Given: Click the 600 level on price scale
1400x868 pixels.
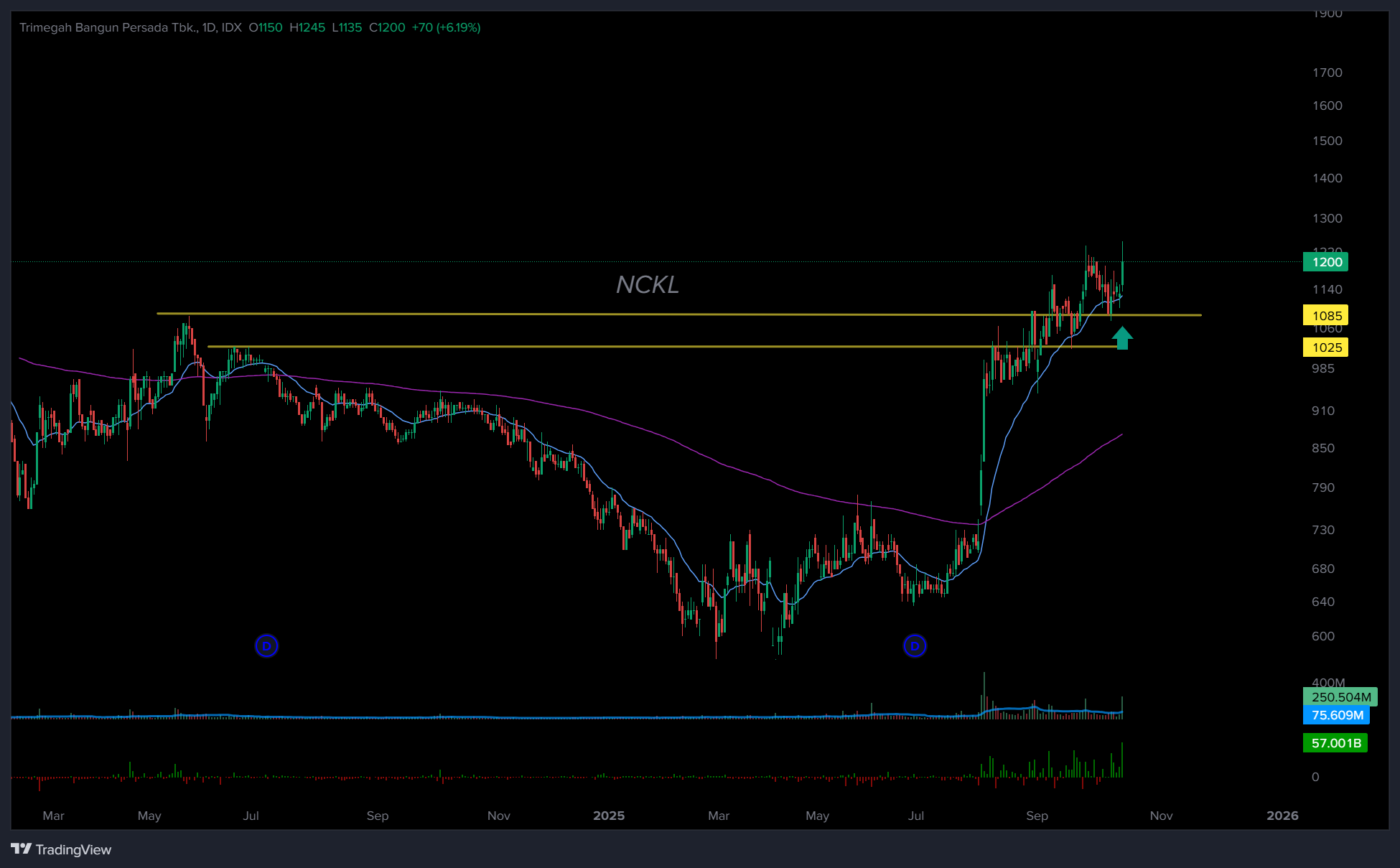Looking at the screenshot, I should click(x=1322, y=636).
